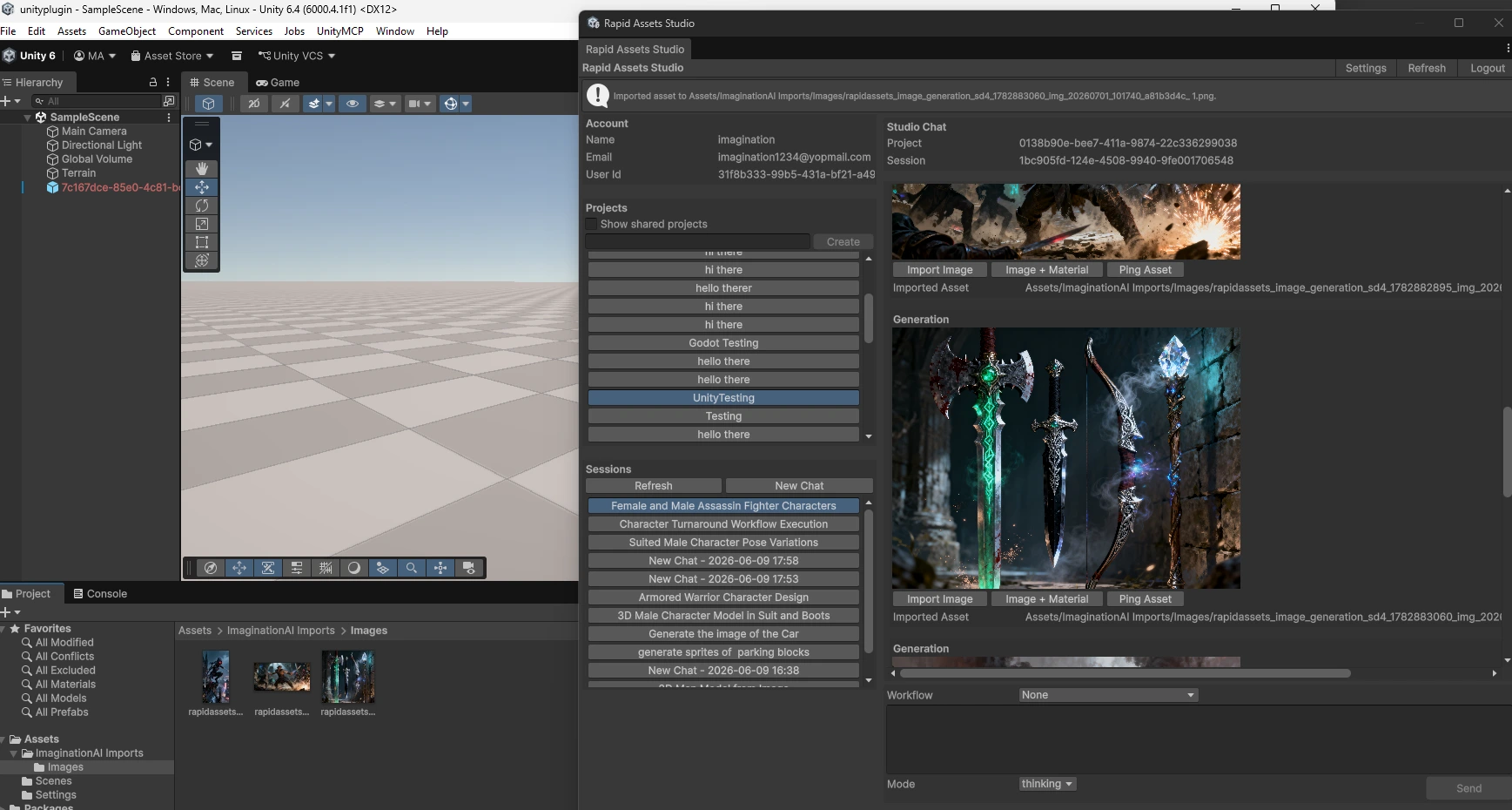The width and height of the screenshot is (1512, 810).
Task: Open the package archive icon beside Asset Store
Action: pos(237,56)
